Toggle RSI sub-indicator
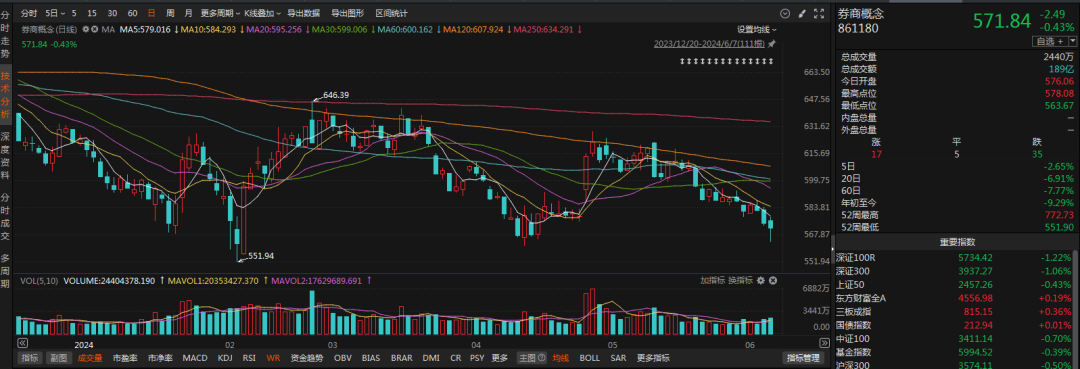The width and height of the screenshot is (1080, 369). pos(249,358)
